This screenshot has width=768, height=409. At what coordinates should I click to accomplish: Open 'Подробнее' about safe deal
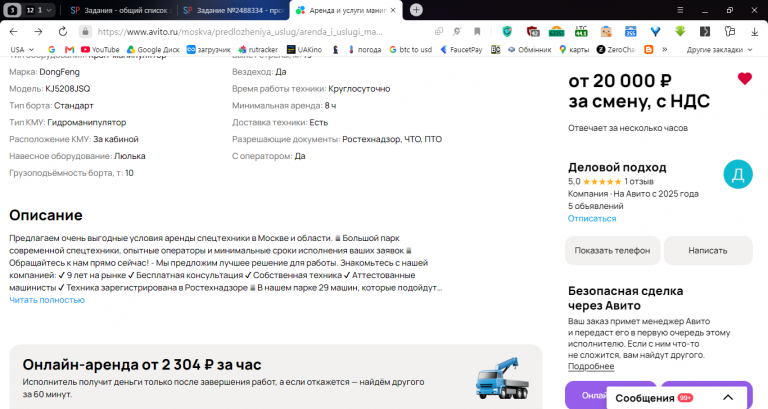(591, 366)
